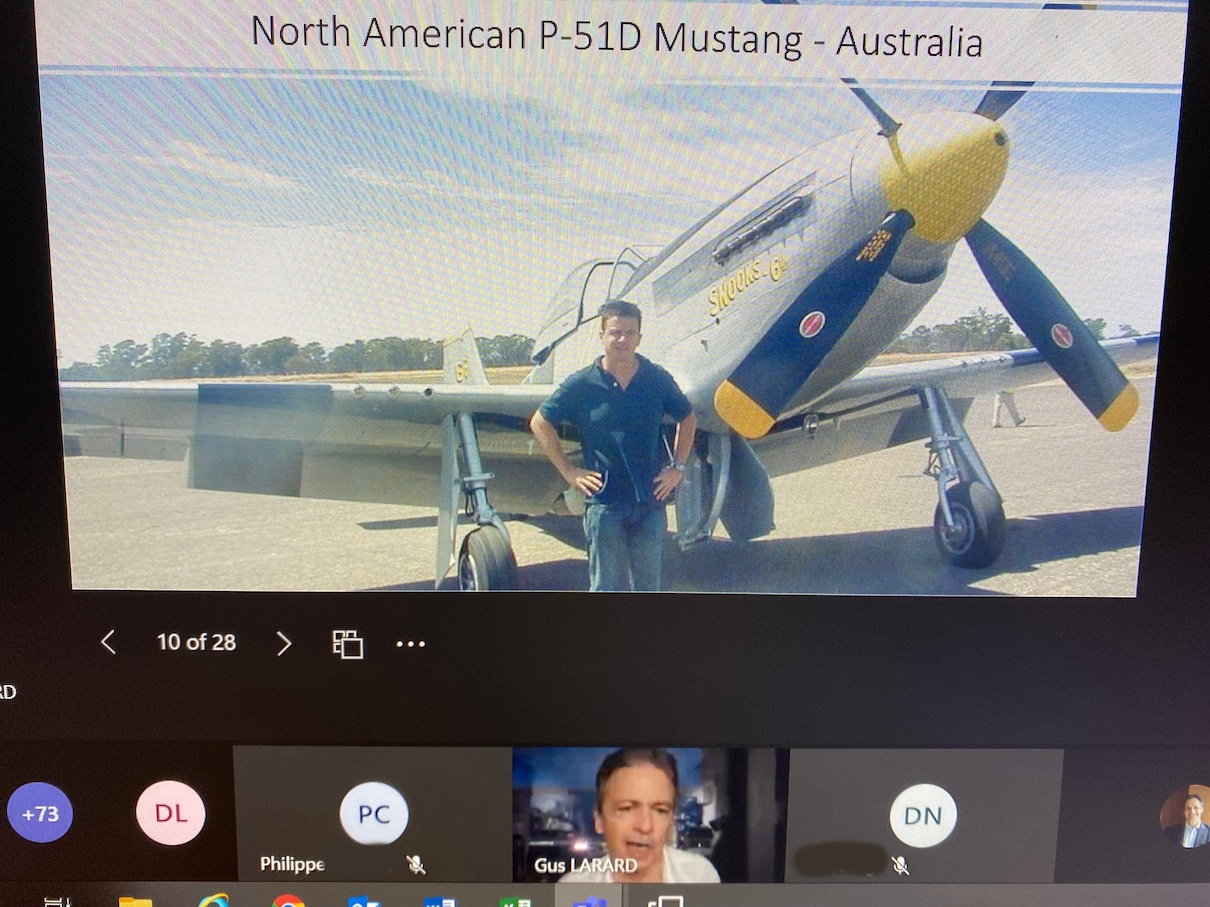Toggle the mic icon on the DN tile
The height and width of the screenshot is (907, 1210).
[900, 865]
